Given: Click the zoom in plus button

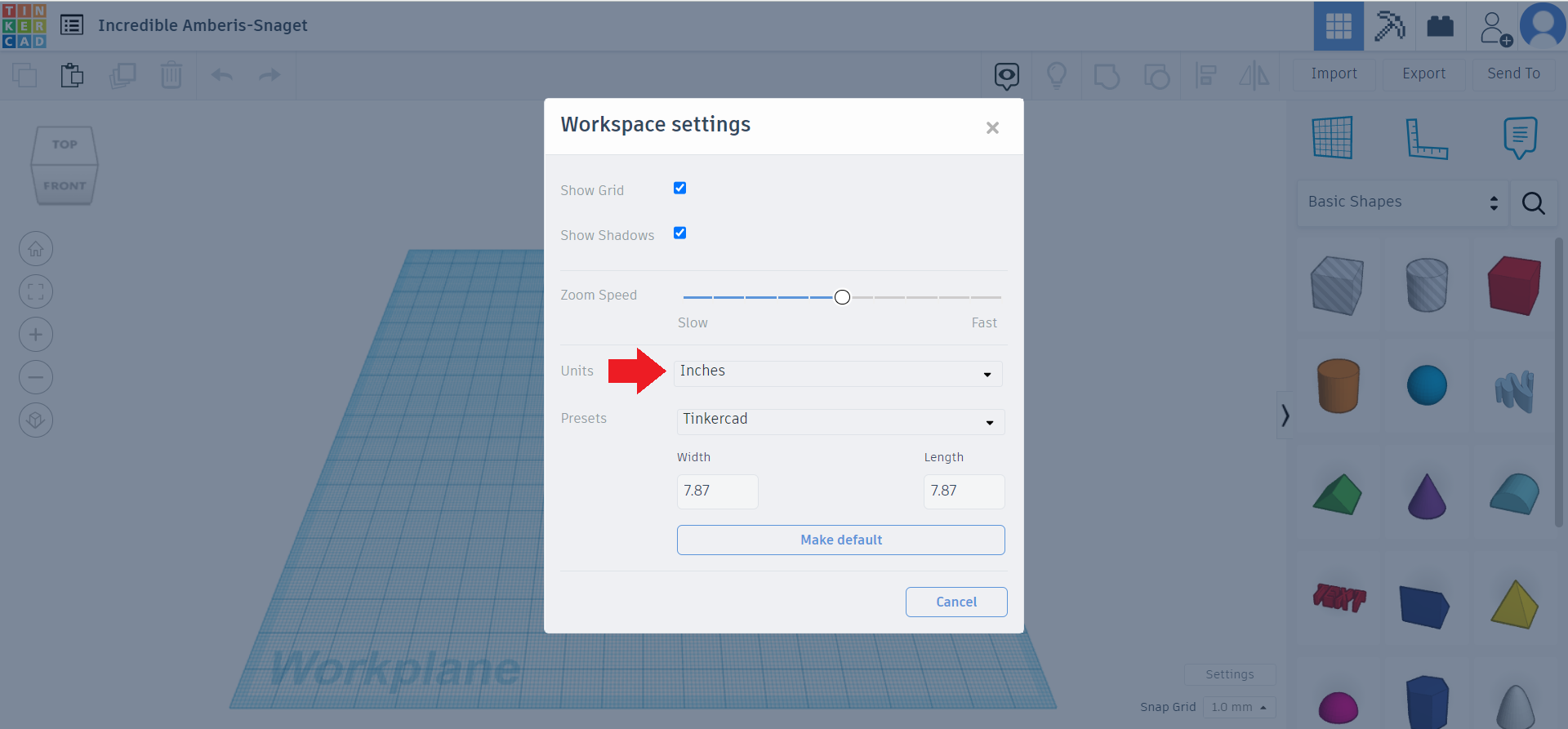Looking at the screenshot, I should (36, 335).
